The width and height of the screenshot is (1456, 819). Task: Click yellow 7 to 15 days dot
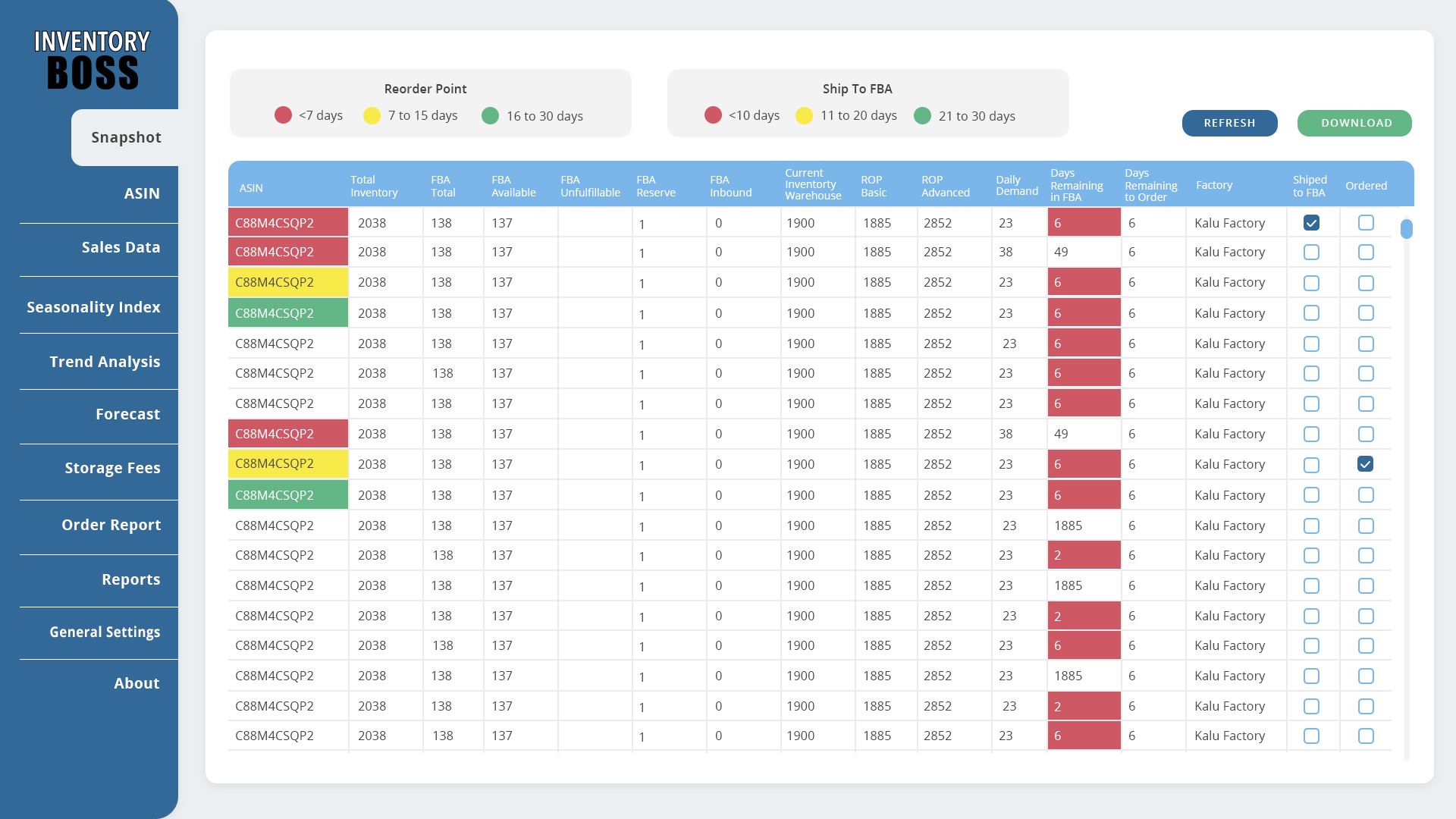(372, 115)
